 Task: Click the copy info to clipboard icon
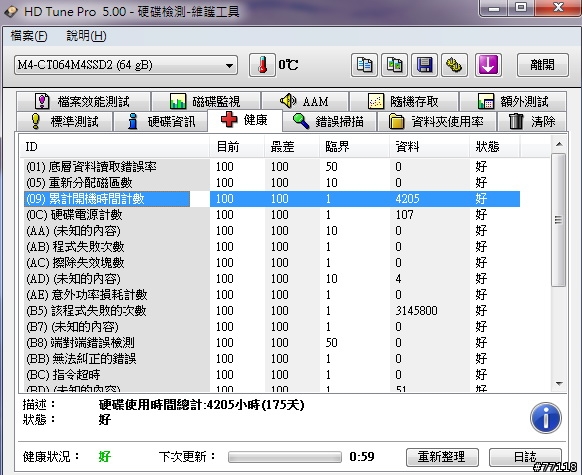point(364,65)
